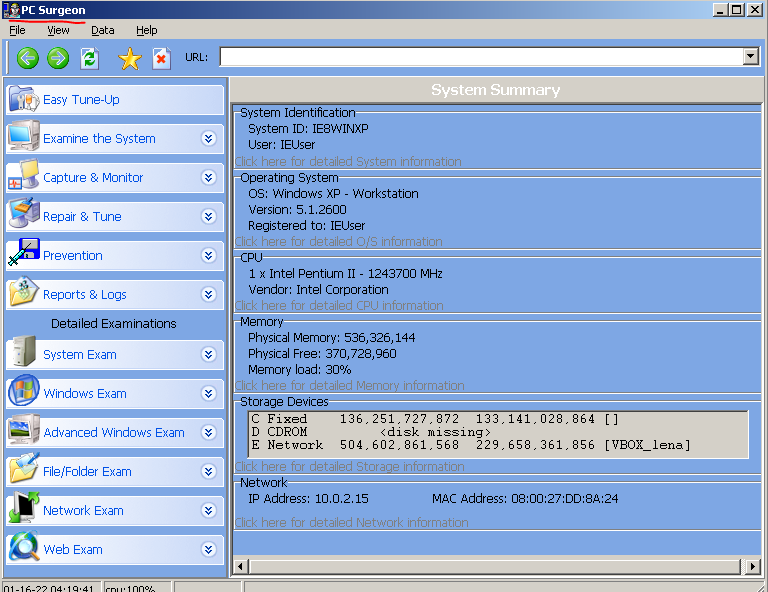Click link for detailed Storage information
The image size is (768, 592).
[x=350, y=467]
